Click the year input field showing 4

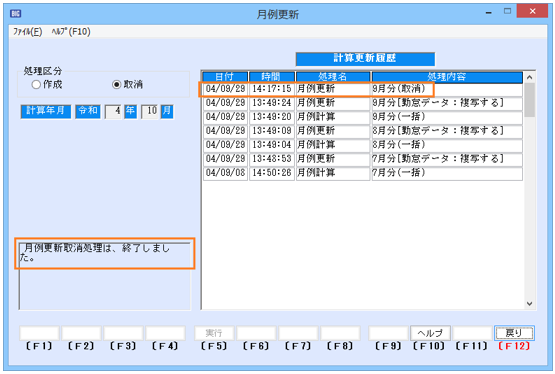coord(113,111)
